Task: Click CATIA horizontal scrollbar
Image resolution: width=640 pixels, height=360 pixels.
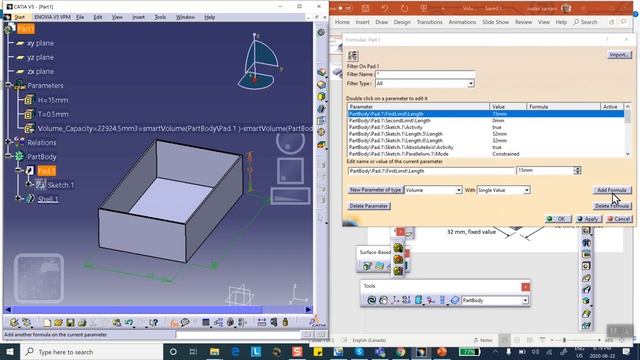Action: 158,310
